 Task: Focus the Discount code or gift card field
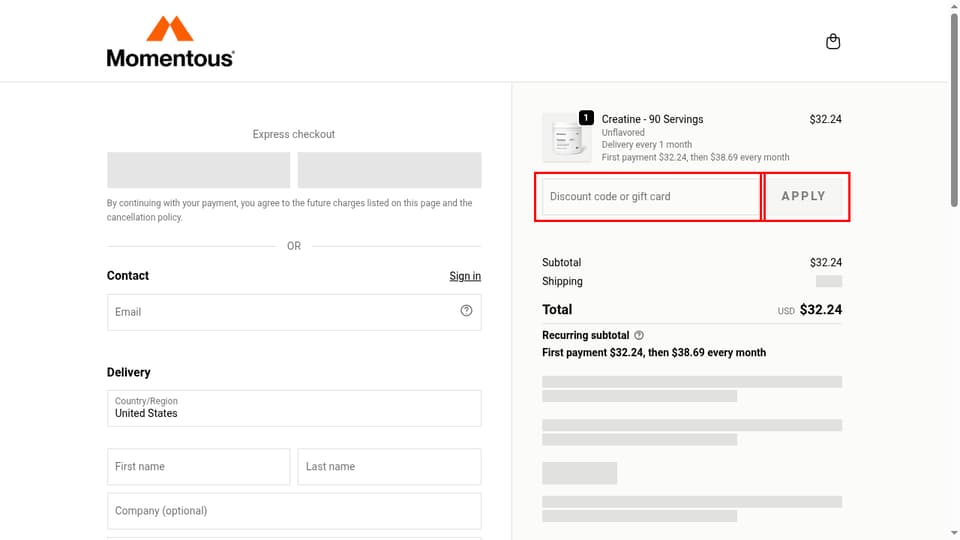[x=650, y=197]
